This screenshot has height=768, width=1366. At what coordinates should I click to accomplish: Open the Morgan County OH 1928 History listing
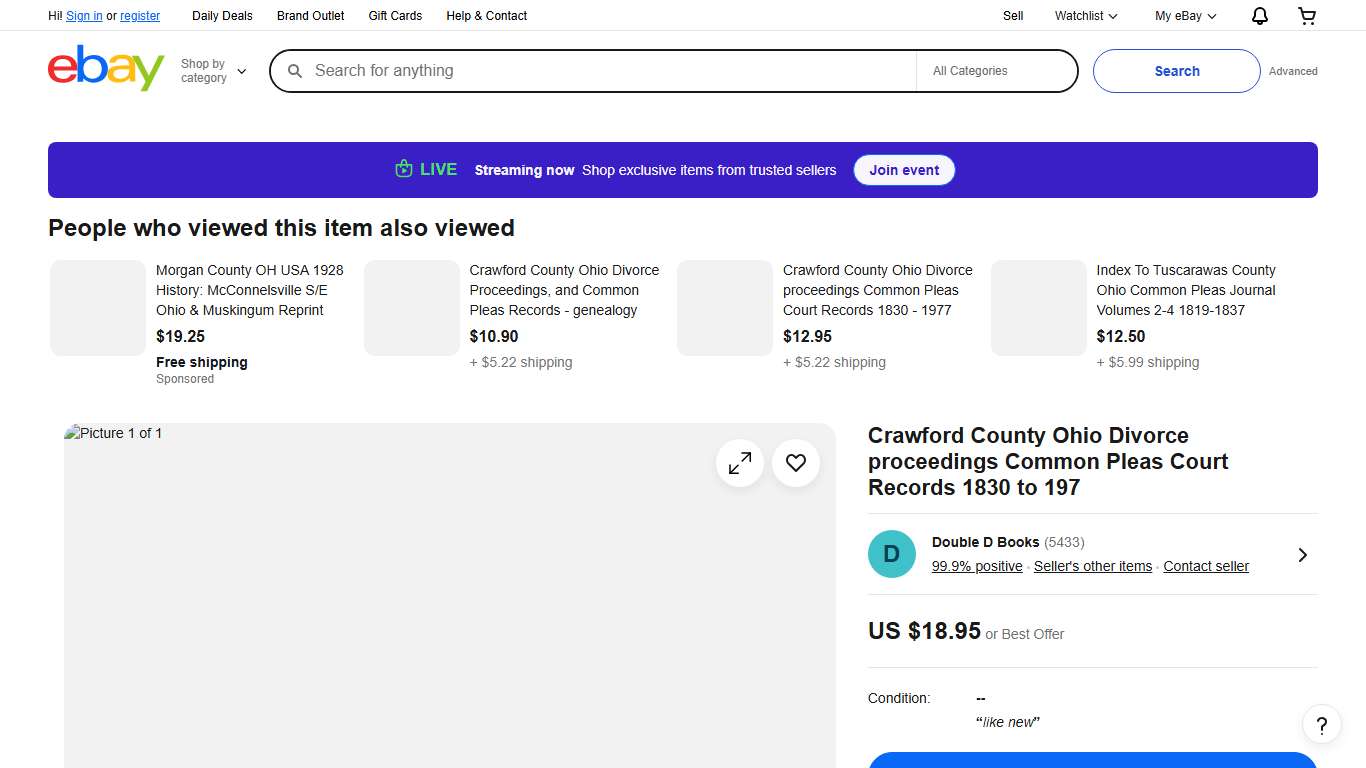click(x=250, y=290)
